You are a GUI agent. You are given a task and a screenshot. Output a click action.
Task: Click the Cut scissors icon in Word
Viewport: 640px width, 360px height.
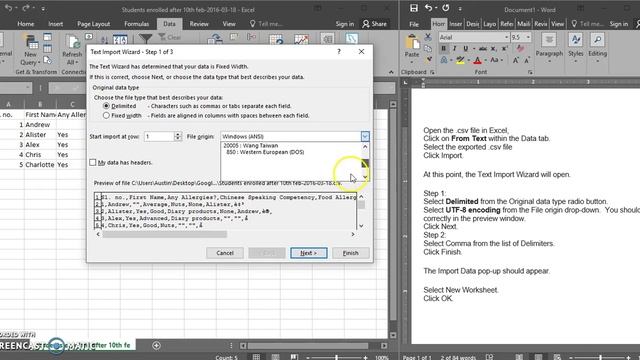[428, 37]
